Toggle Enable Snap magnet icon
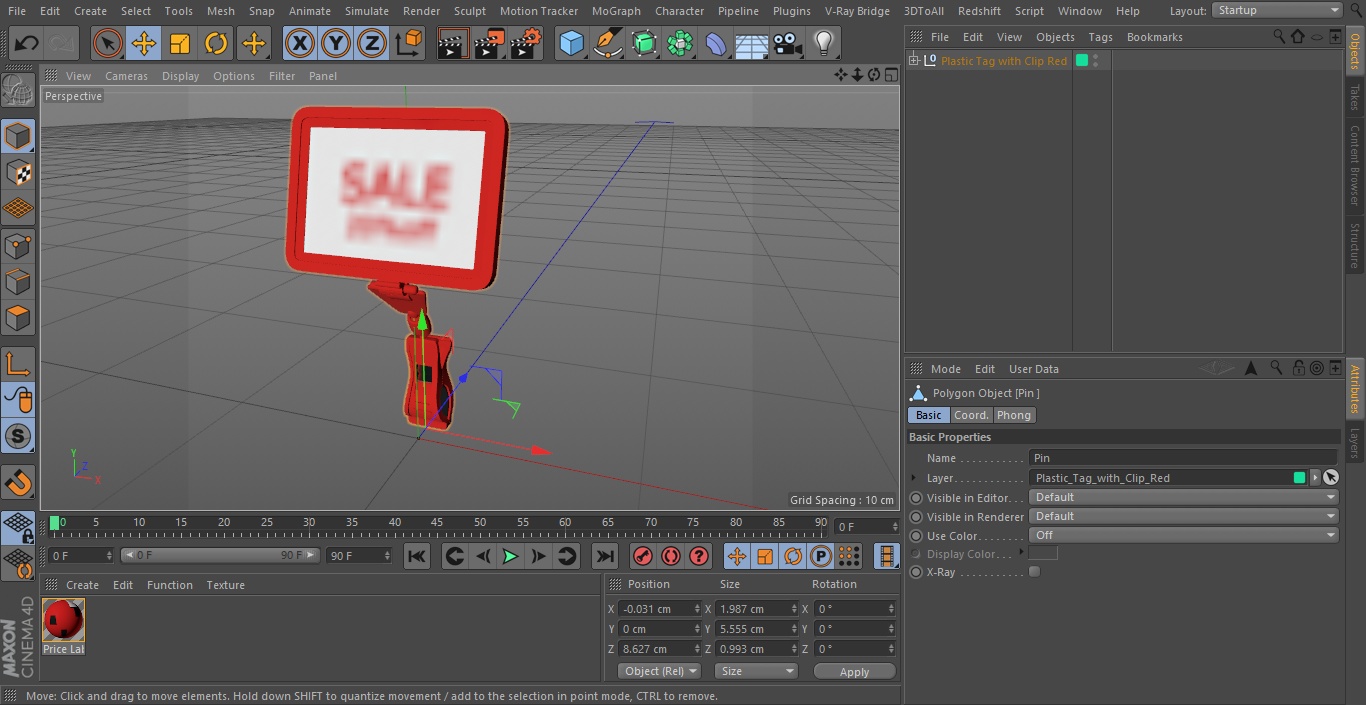The width and height of the screenshot is (1366, 705). click(x=18, y=482)
